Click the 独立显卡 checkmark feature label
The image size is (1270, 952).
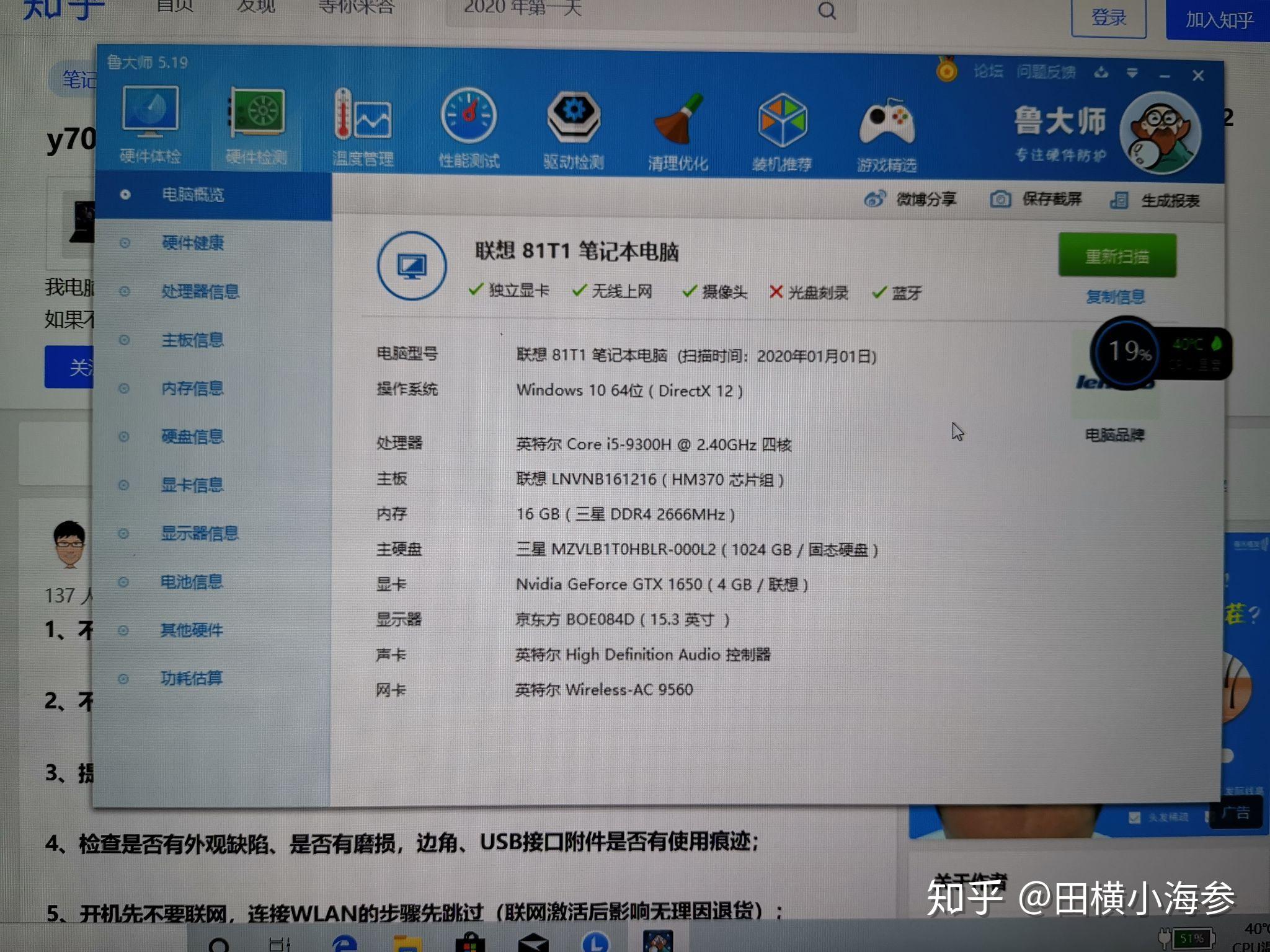coord(509,290)
